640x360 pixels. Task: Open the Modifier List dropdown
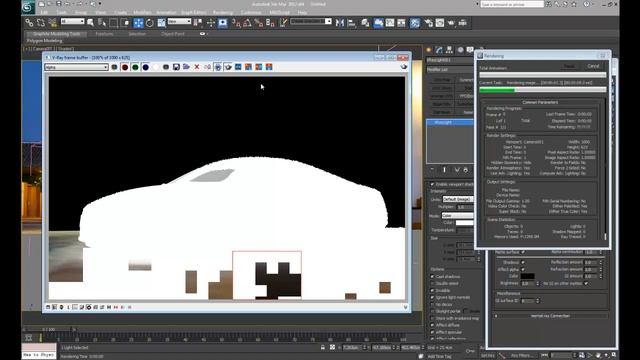tap(450, 70)
